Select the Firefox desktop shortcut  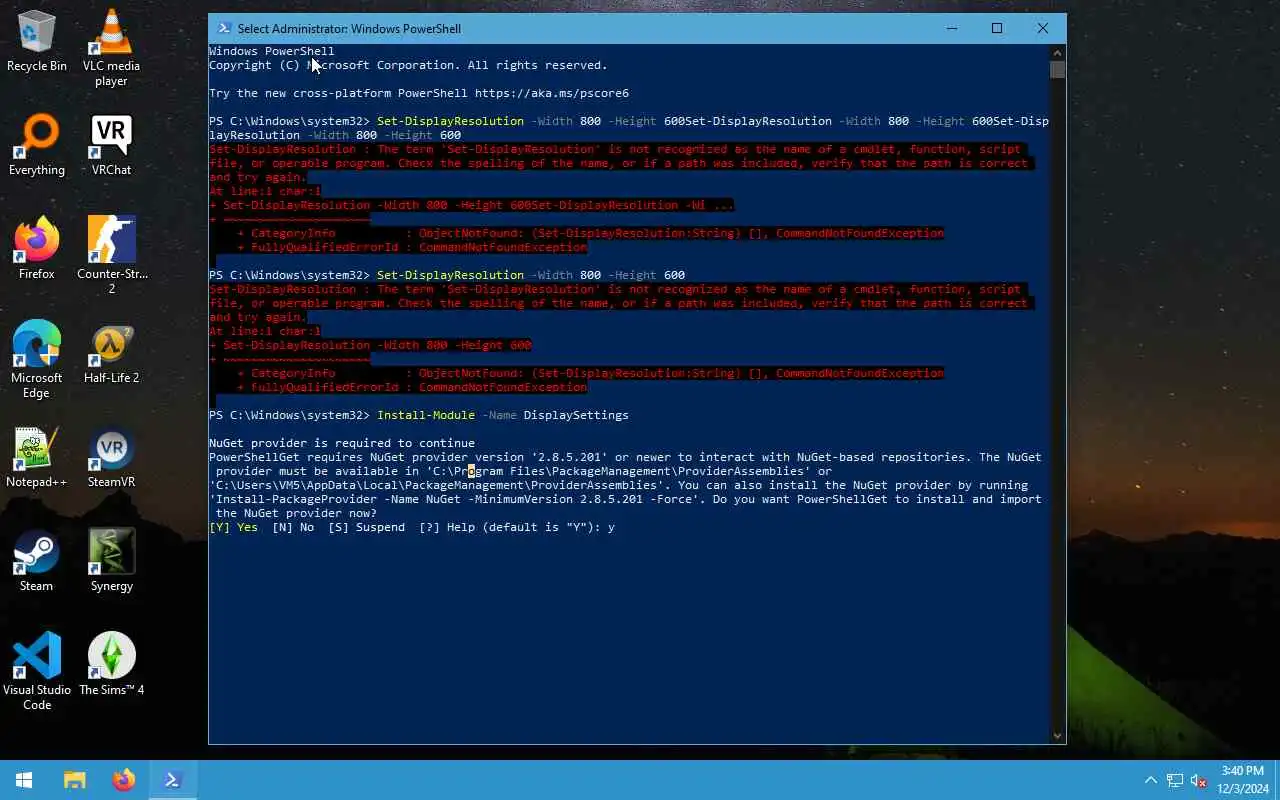[x=37, y=250]
